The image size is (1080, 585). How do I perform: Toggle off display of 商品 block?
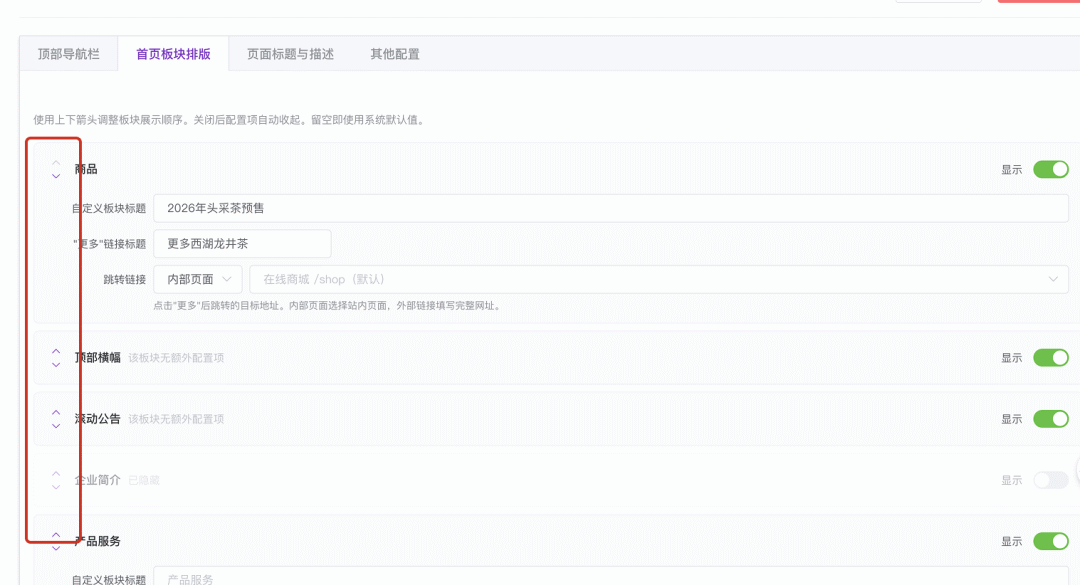(1050, 170)
